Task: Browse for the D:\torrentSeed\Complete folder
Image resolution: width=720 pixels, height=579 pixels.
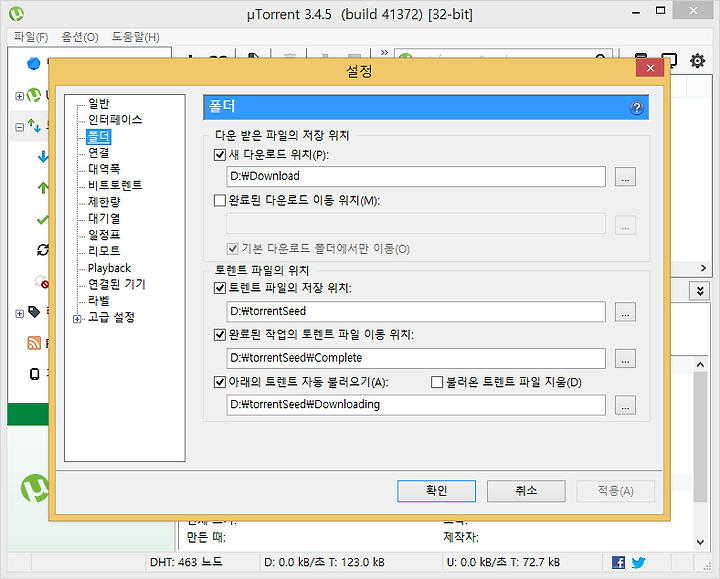Action: [625, 359]
